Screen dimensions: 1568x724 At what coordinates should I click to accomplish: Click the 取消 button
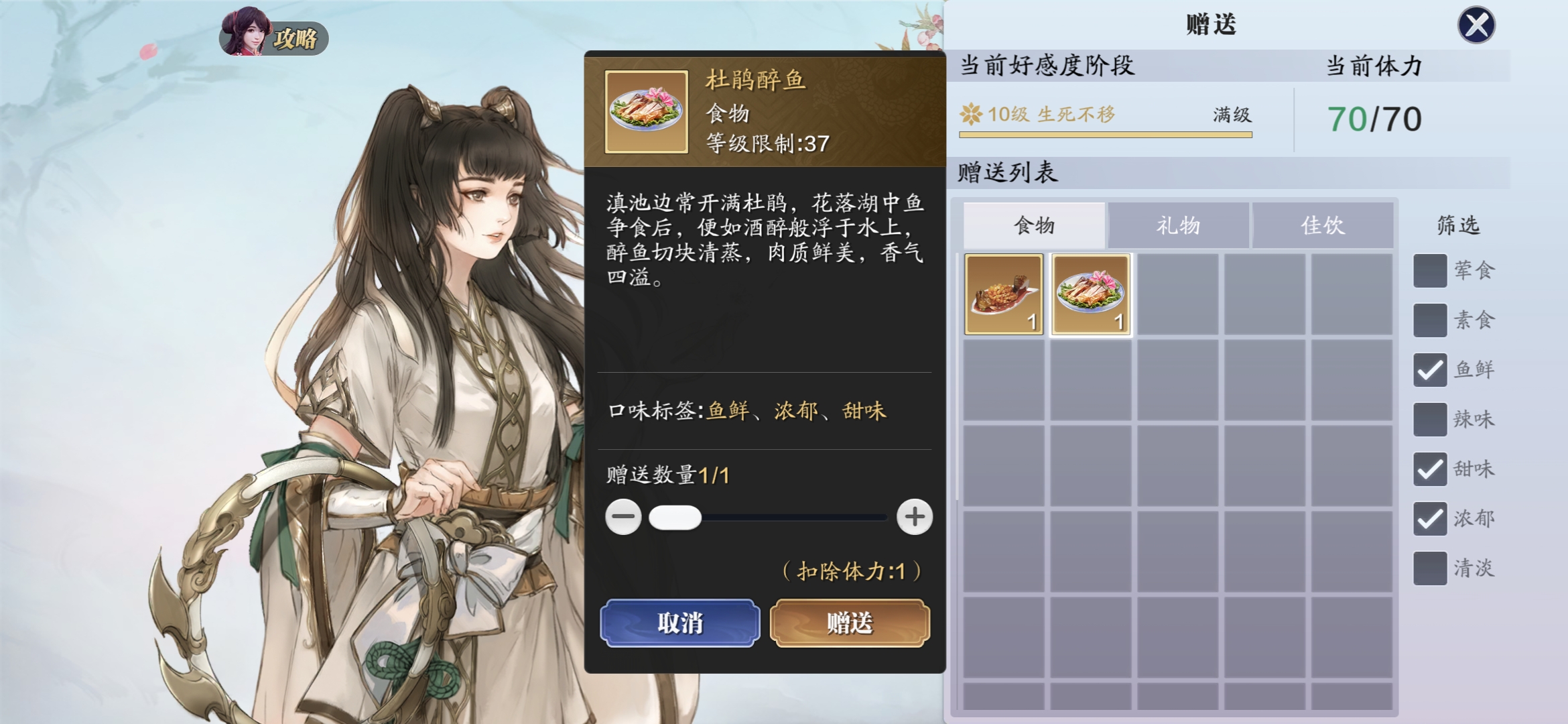point(680,623)
